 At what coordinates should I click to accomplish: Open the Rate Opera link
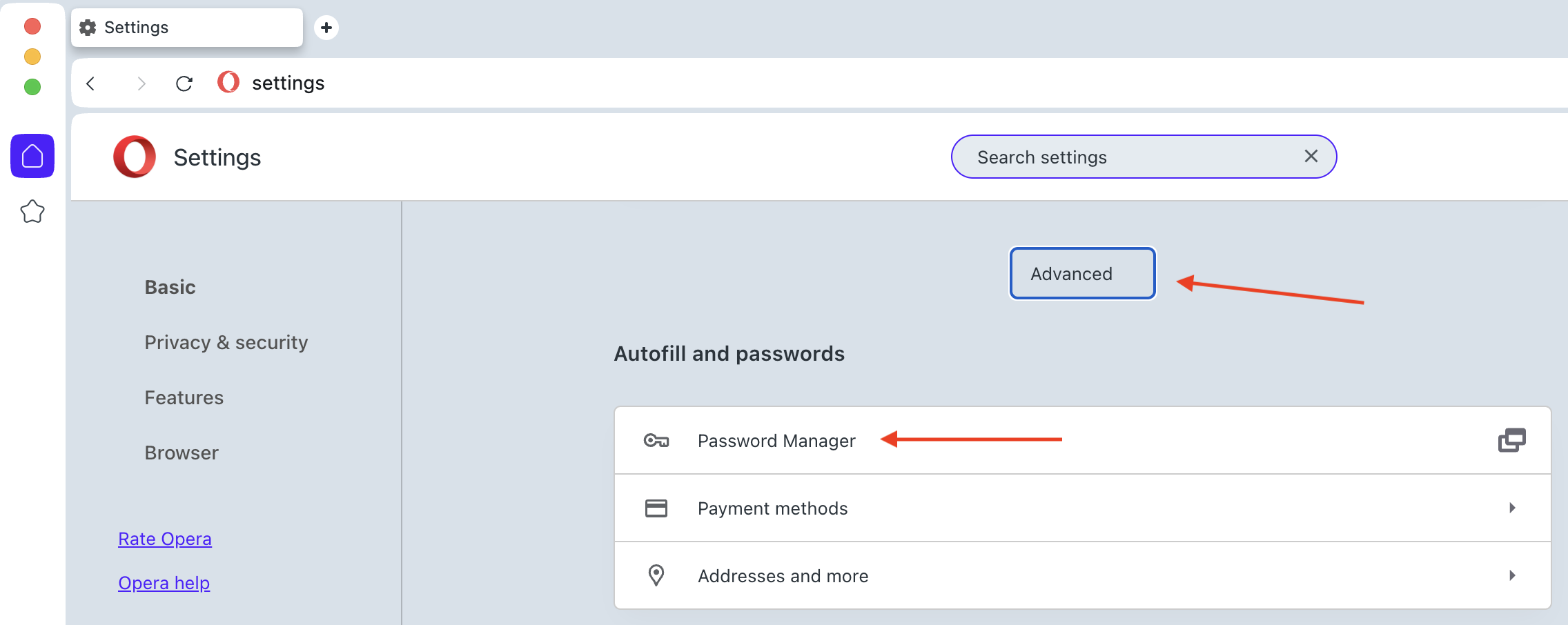[x=164, y=538]
